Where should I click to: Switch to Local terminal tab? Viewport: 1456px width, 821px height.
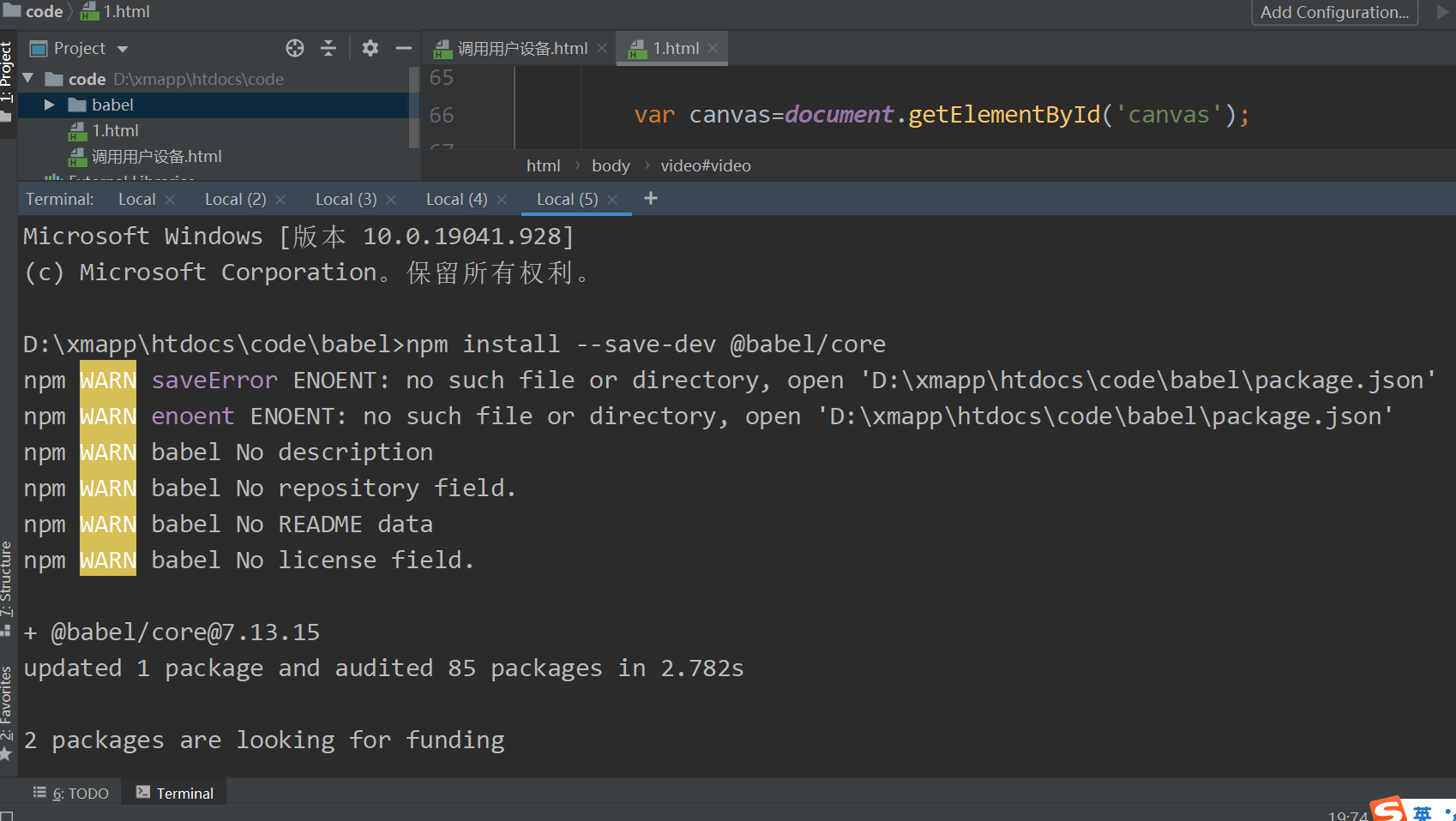(x=136, y=199)
